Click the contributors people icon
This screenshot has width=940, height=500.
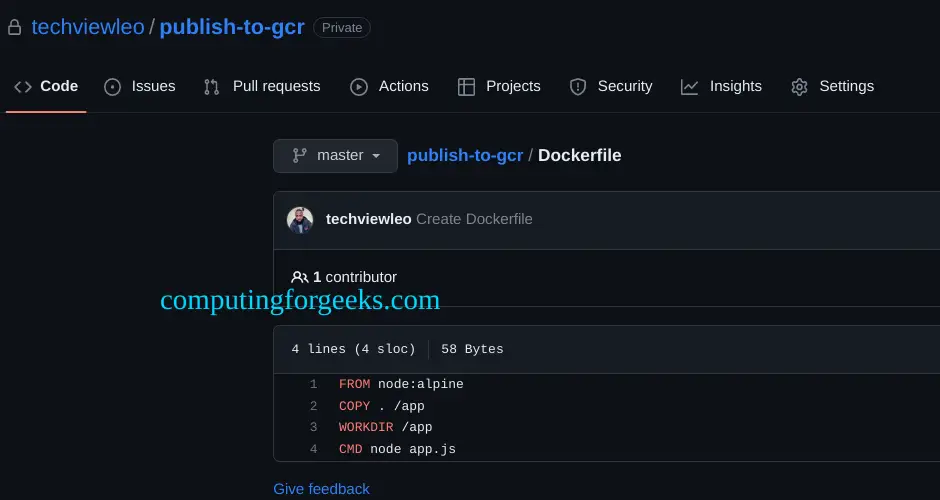[x=300, y=277]
